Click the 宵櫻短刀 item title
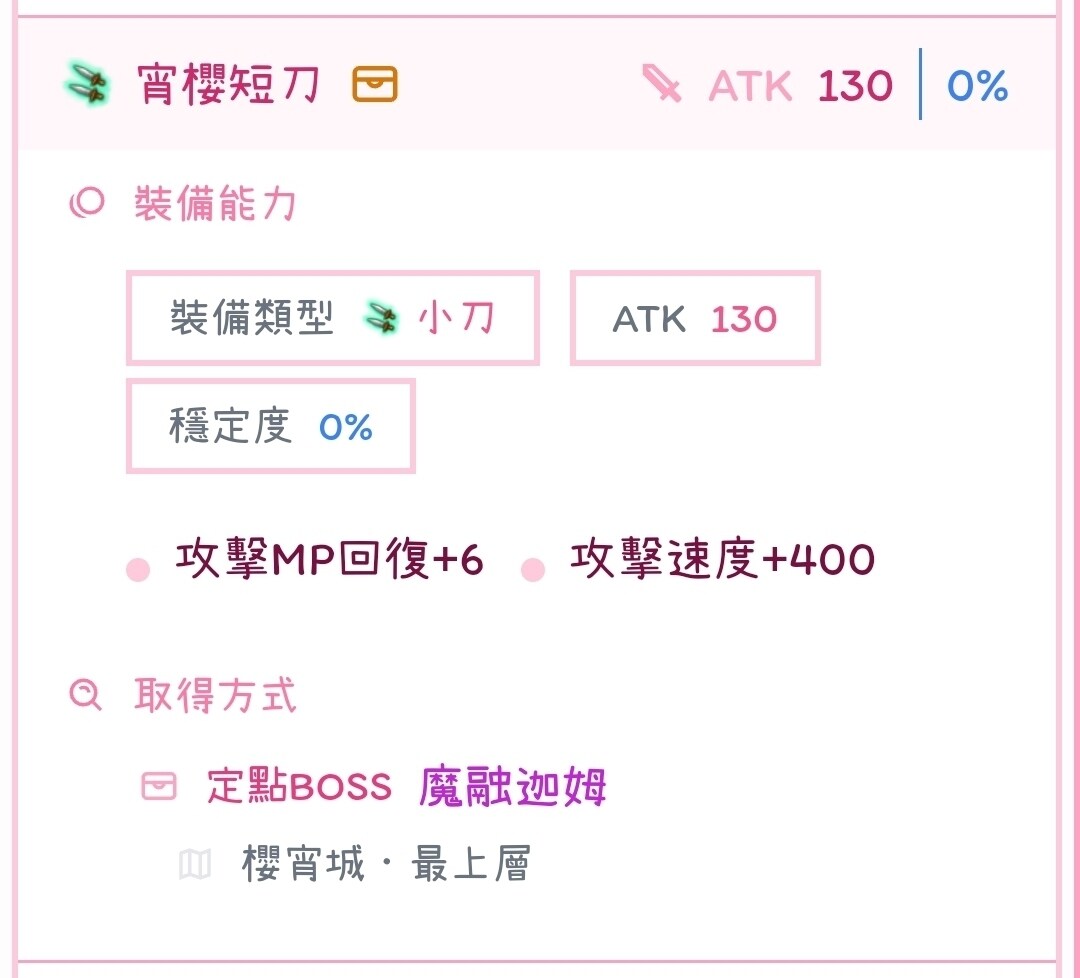The image size is (1080, 978). click(x=228, y=85)
